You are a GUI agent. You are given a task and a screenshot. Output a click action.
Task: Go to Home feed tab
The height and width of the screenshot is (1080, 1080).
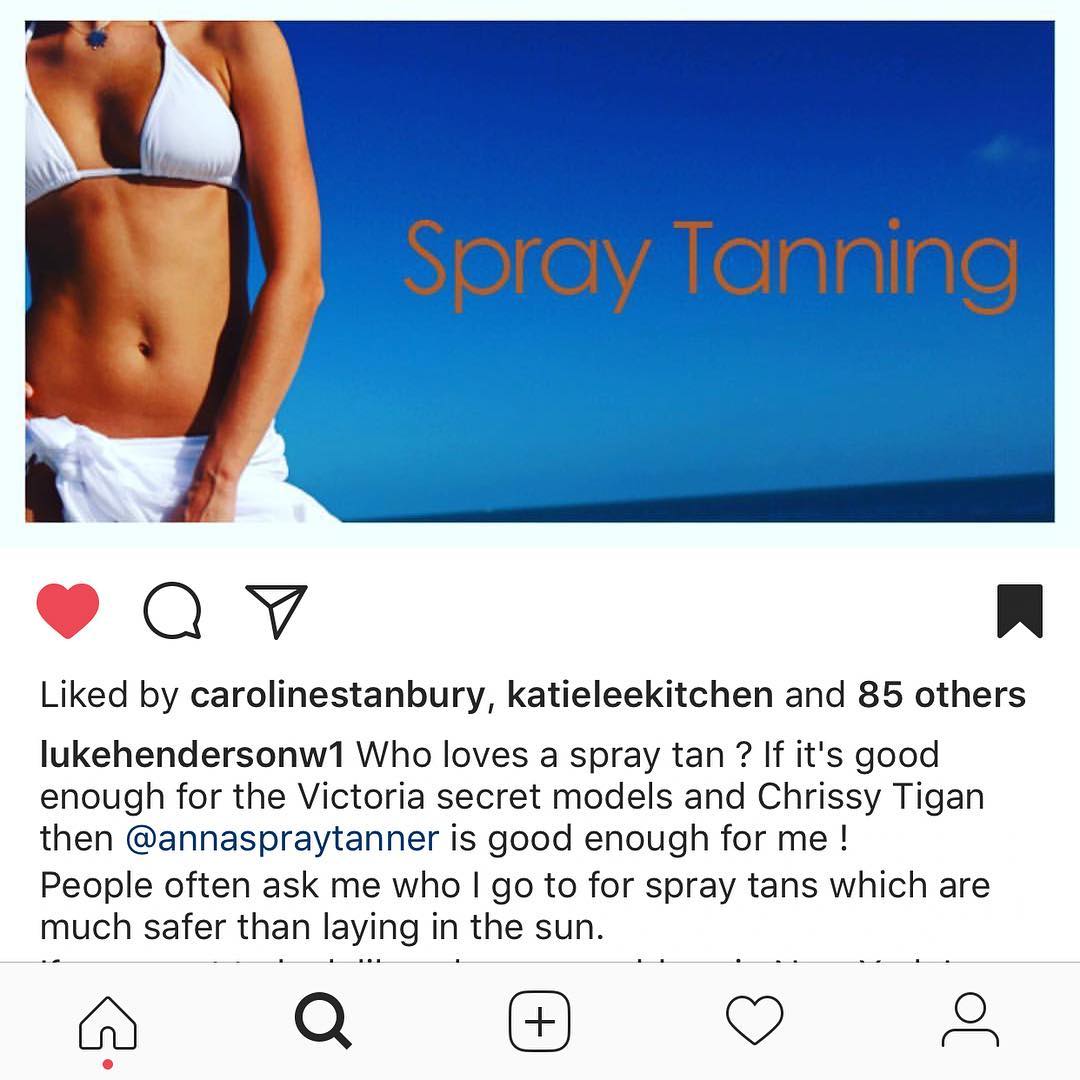click(x=107, y=1023)
